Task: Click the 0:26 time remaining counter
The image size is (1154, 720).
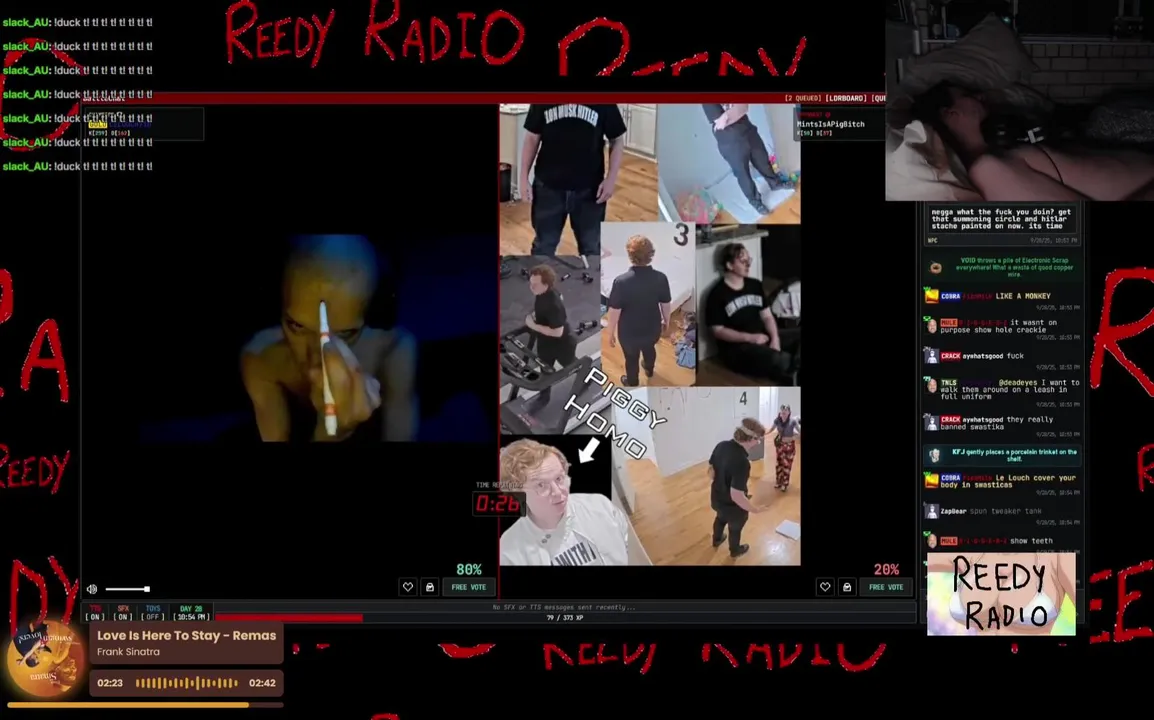Action: pos(498,504)
